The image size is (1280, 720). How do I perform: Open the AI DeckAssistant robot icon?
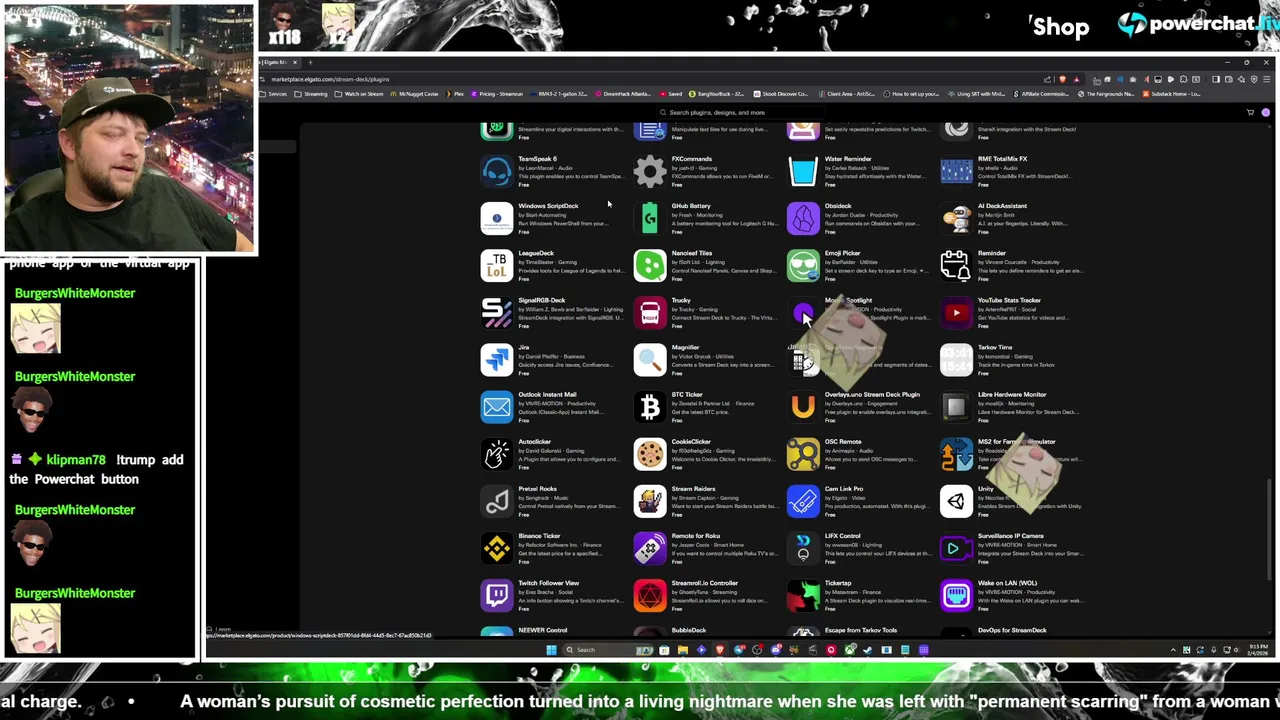click(956, 219)
